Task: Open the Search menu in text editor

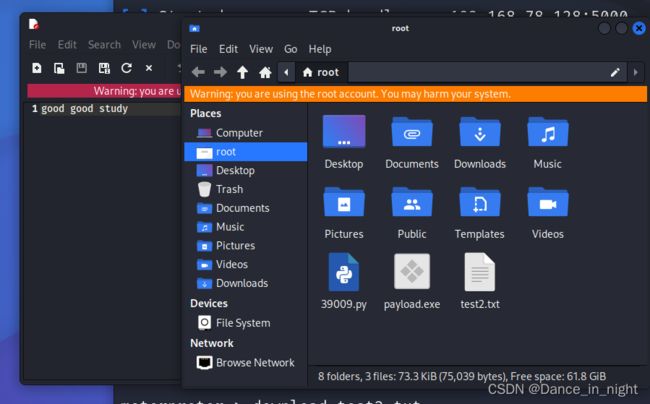Action: pyautogui.click(x=104, y=45)
